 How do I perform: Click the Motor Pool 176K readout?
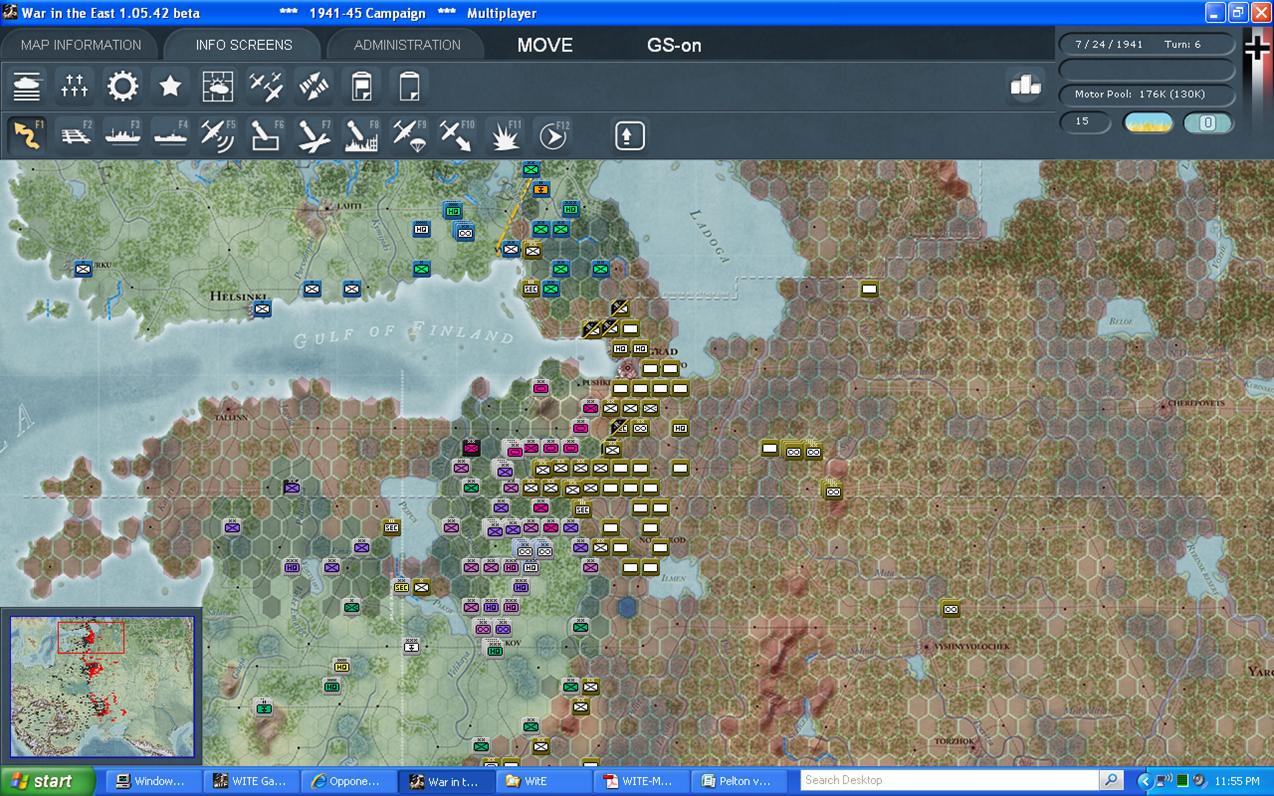point(1147,94)
